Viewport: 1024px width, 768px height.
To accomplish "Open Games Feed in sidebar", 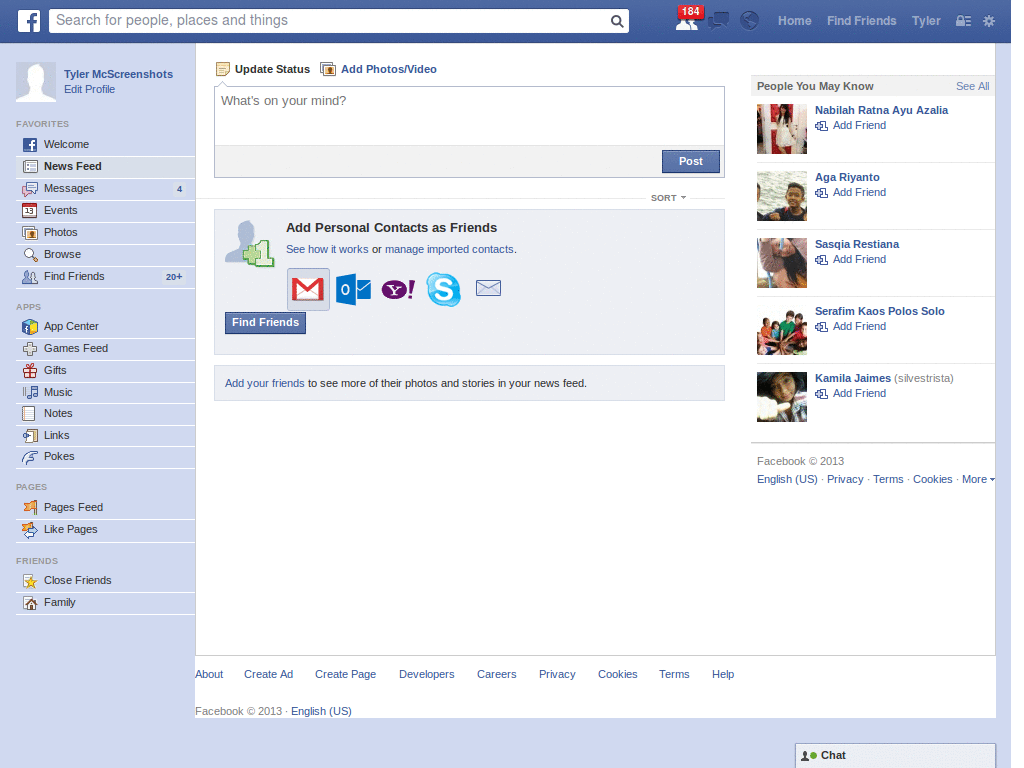I will click(105, 349).
